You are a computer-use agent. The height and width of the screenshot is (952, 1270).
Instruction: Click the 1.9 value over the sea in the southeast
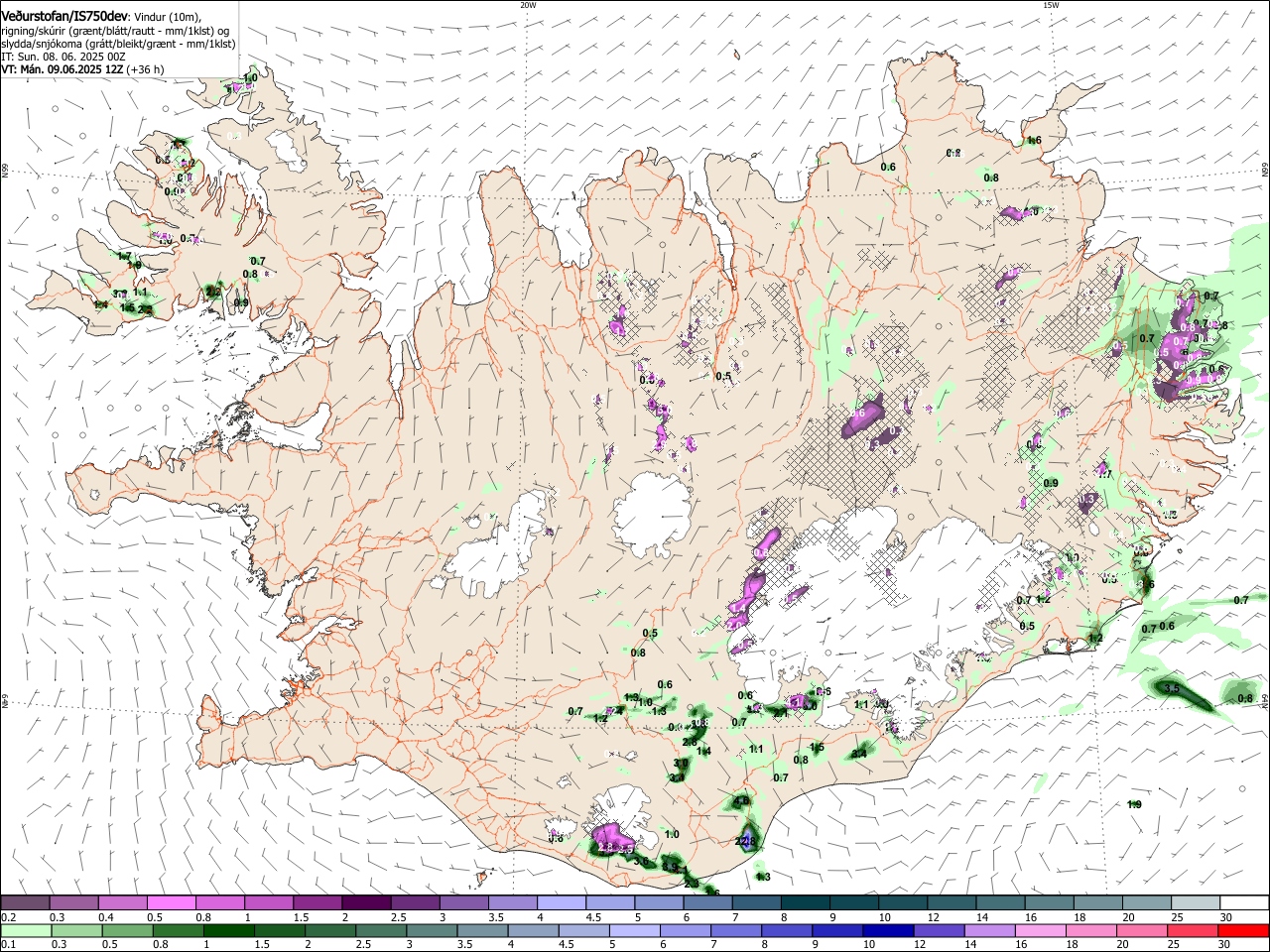[1134, 804]
